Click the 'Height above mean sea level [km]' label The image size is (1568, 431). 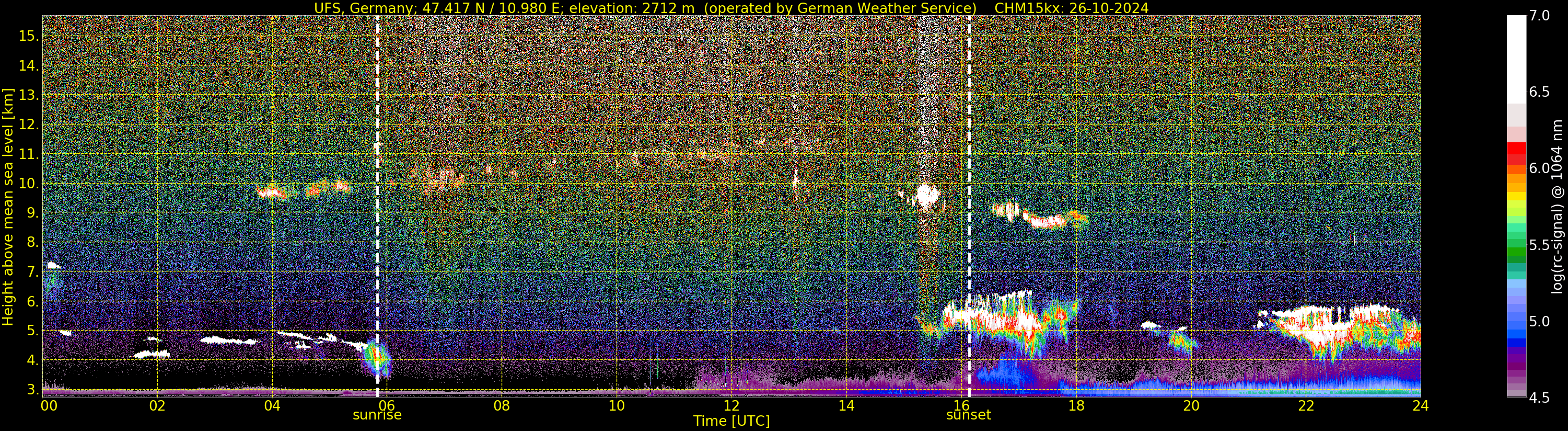click(8, 206)
